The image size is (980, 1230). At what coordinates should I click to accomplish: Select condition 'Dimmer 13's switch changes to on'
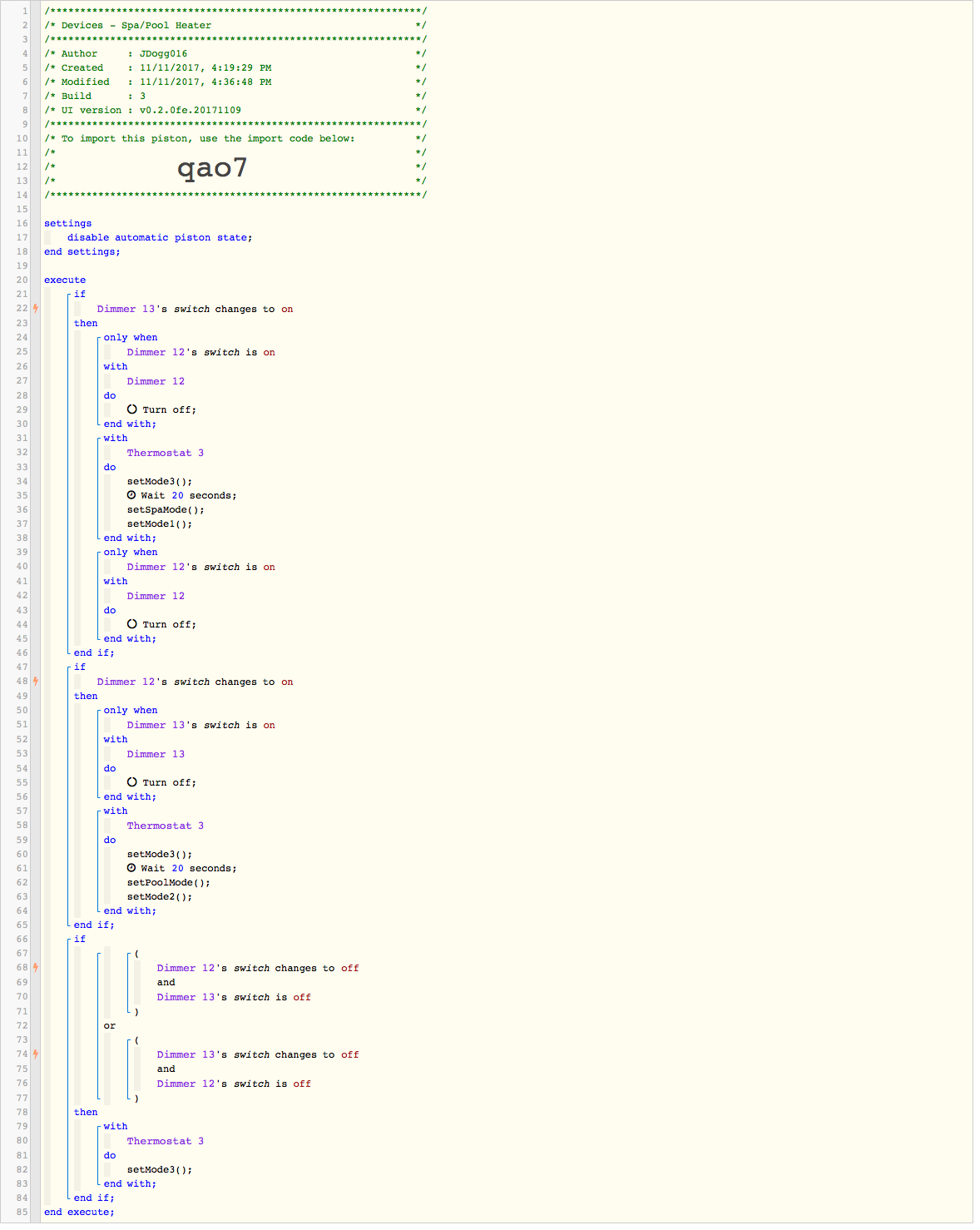[x=195, y=309]
